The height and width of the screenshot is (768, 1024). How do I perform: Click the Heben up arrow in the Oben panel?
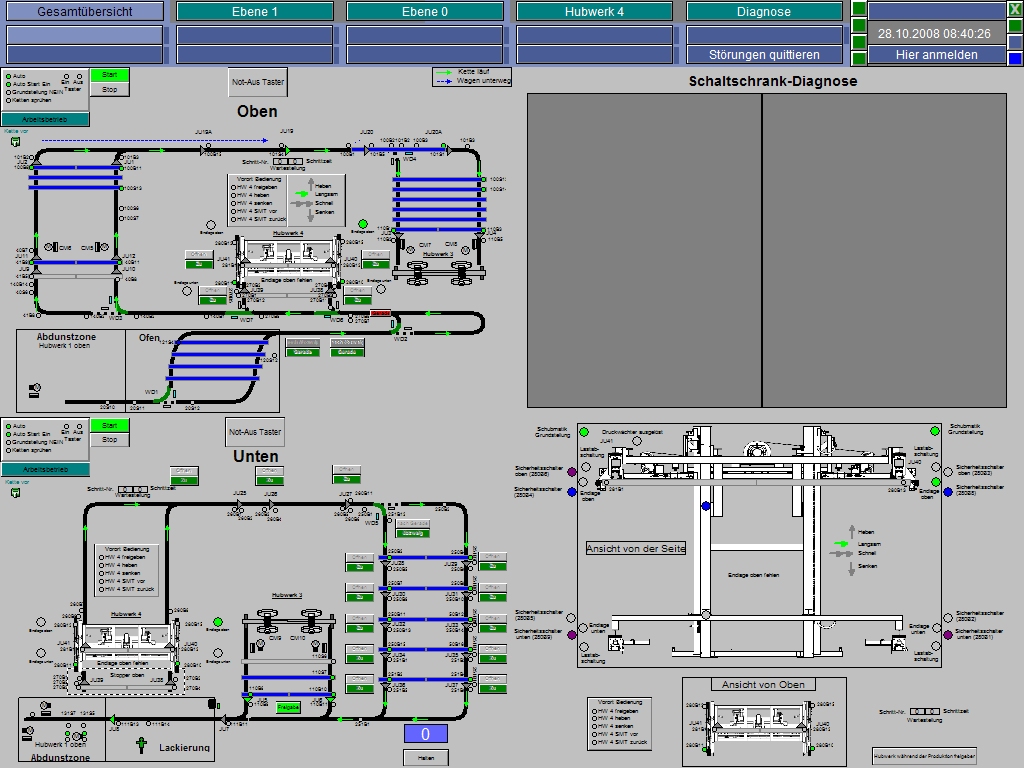[311, 185]
